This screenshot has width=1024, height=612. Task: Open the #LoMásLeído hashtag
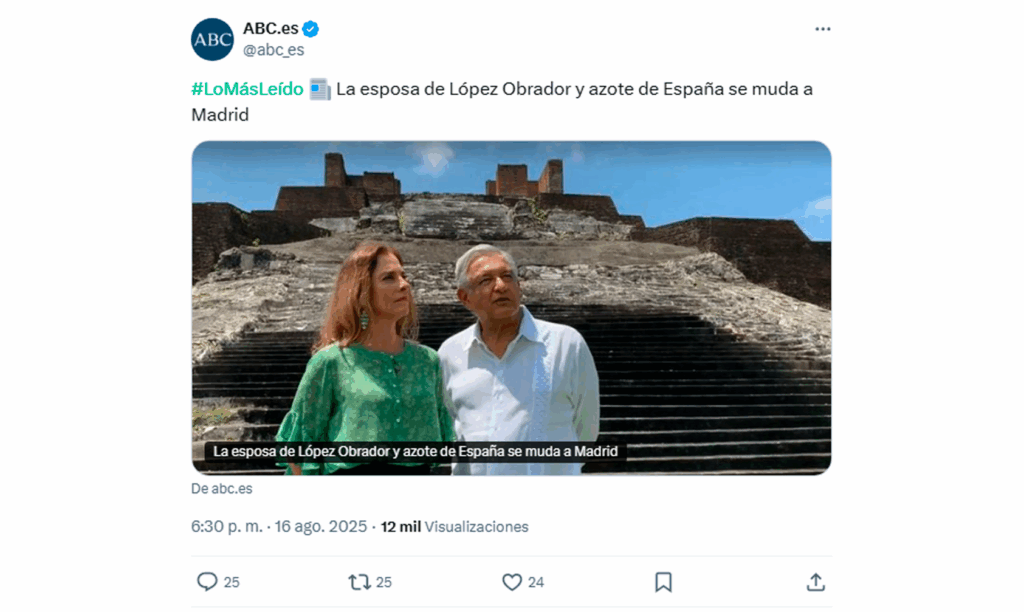point(247,89)
